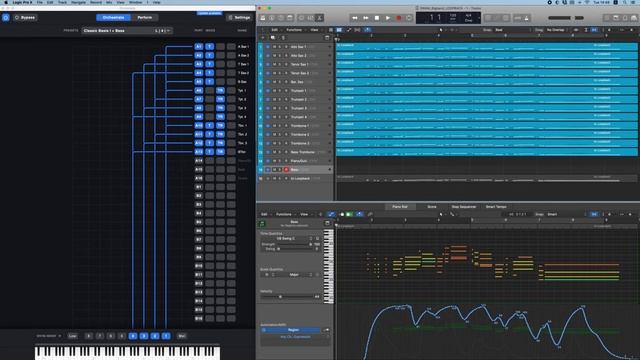The width and height of the screenshot is (640, 360).
Task: Click the blue catch playhead icon in Tracks bar
Action: pos(367,30)
